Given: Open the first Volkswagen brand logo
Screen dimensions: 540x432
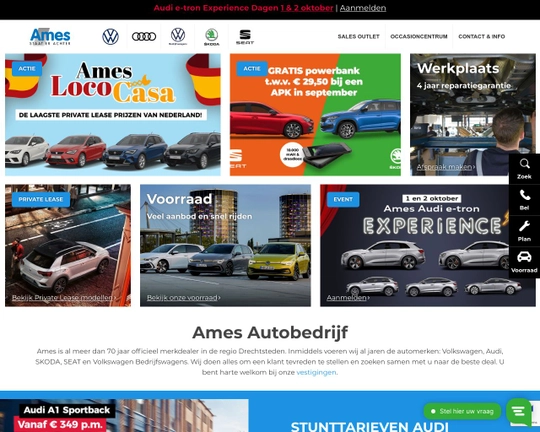Looking at the screenshot, I should [111, 37].
